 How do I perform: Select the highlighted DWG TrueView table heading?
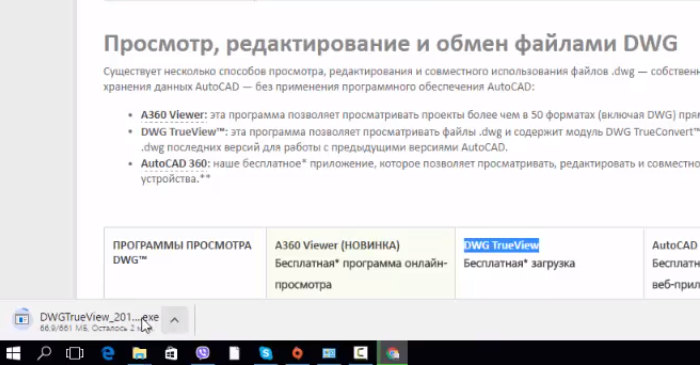click(501, 245)
